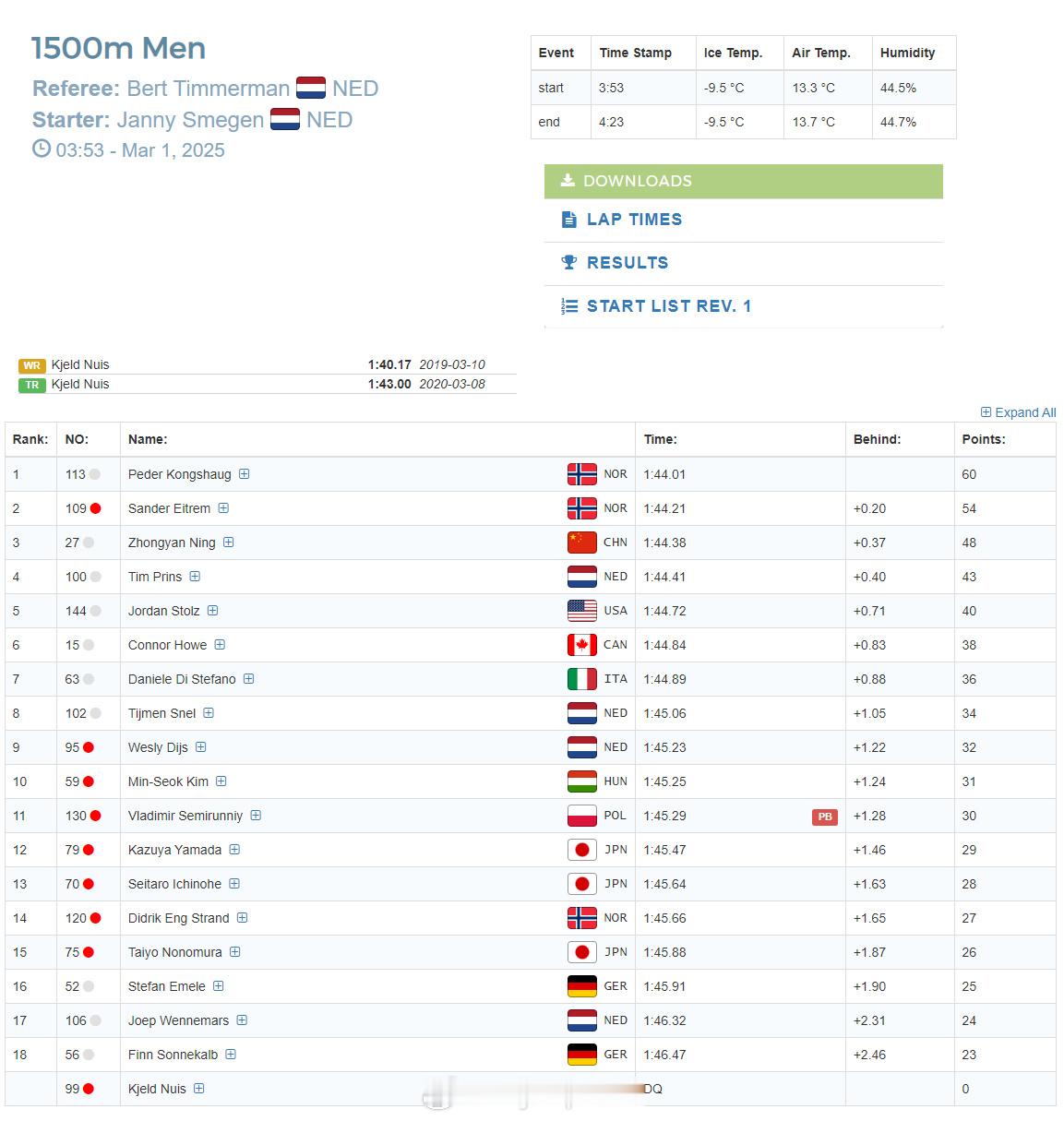
Task: Click the start humidity value 44.5%
Action: coord(898,88)
